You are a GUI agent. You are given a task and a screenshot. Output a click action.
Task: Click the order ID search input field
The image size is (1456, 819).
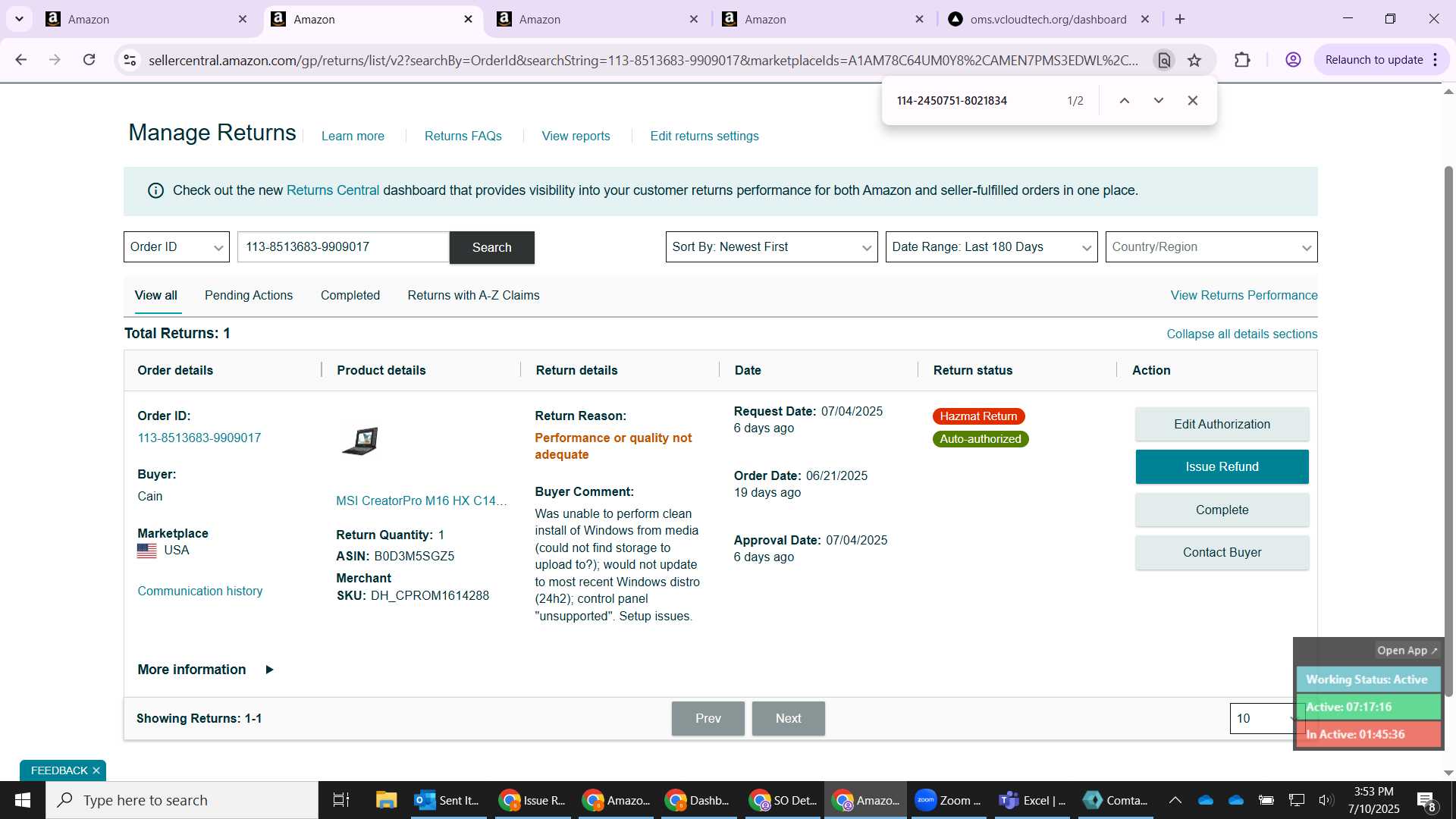click(x=343, y=247)
